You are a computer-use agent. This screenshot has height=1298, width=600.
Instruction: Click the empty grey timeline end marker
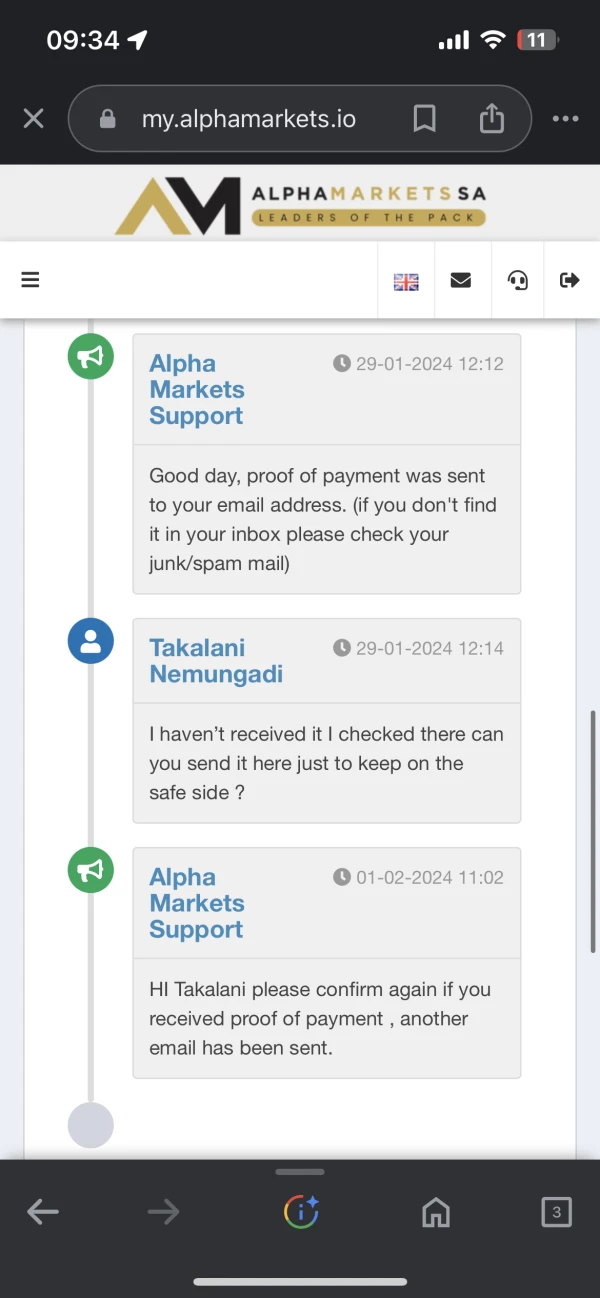pyautogui.click(x=90, y=1125)
